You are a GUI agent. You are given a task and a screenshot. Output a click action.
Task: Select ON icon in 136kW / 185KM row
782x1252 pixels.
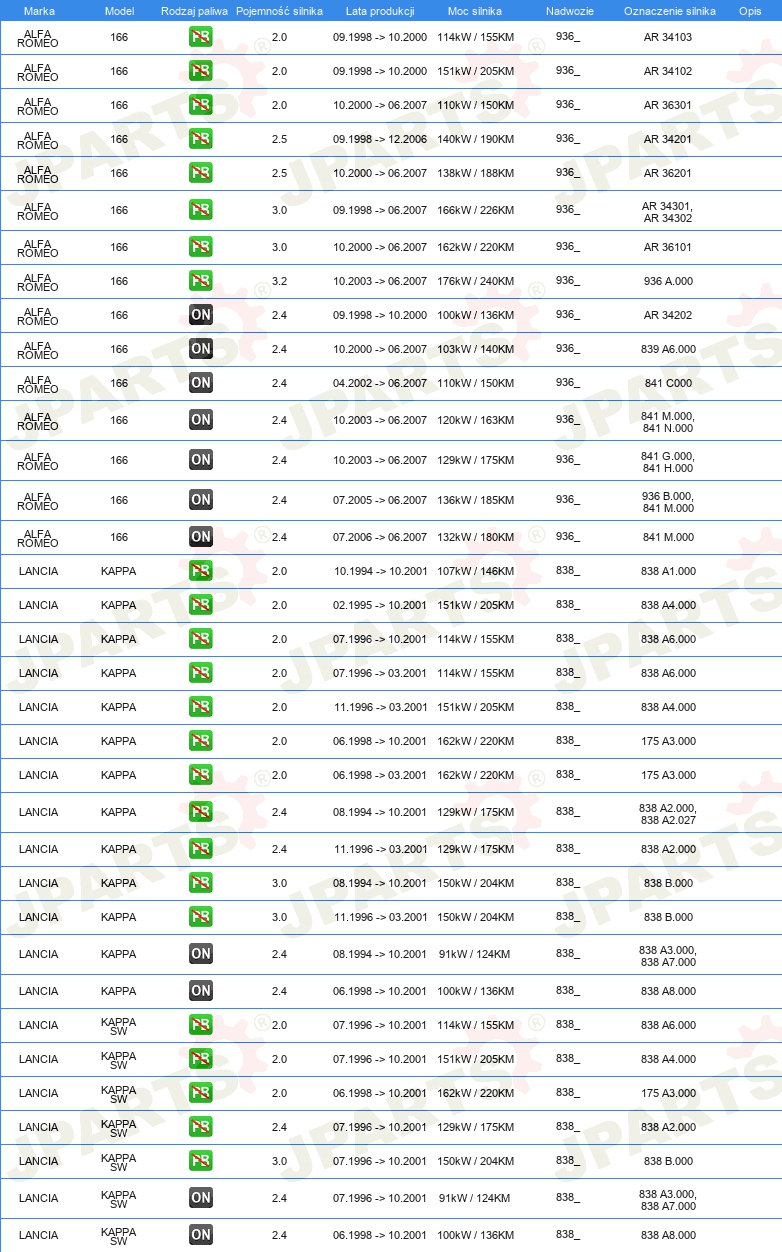[x=200, y=501]
